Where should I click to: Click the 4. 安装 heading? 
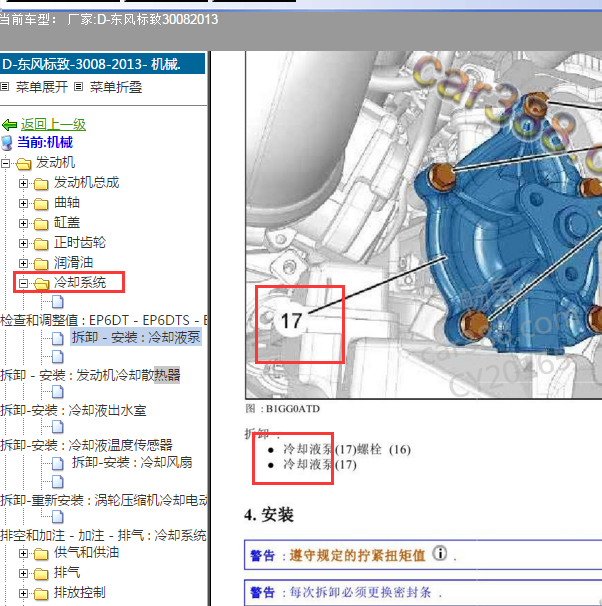tap(269, 515)
